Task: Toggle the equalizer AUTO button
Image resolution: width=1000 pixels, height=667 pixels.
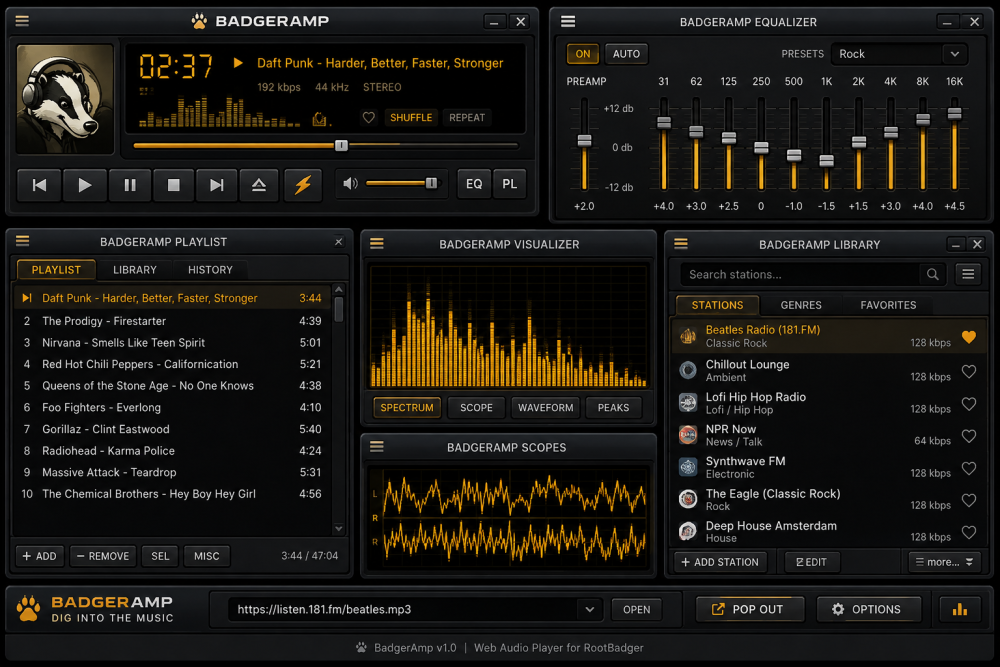Action: [626, 54]
